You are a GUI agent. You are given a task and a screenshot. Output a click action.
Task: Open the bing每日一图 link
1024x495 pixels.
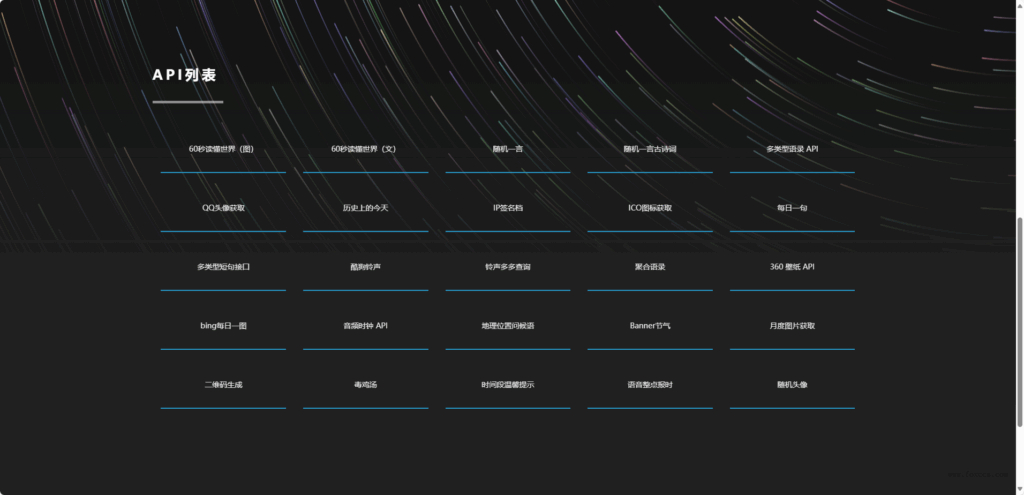(x=223, y=326)
